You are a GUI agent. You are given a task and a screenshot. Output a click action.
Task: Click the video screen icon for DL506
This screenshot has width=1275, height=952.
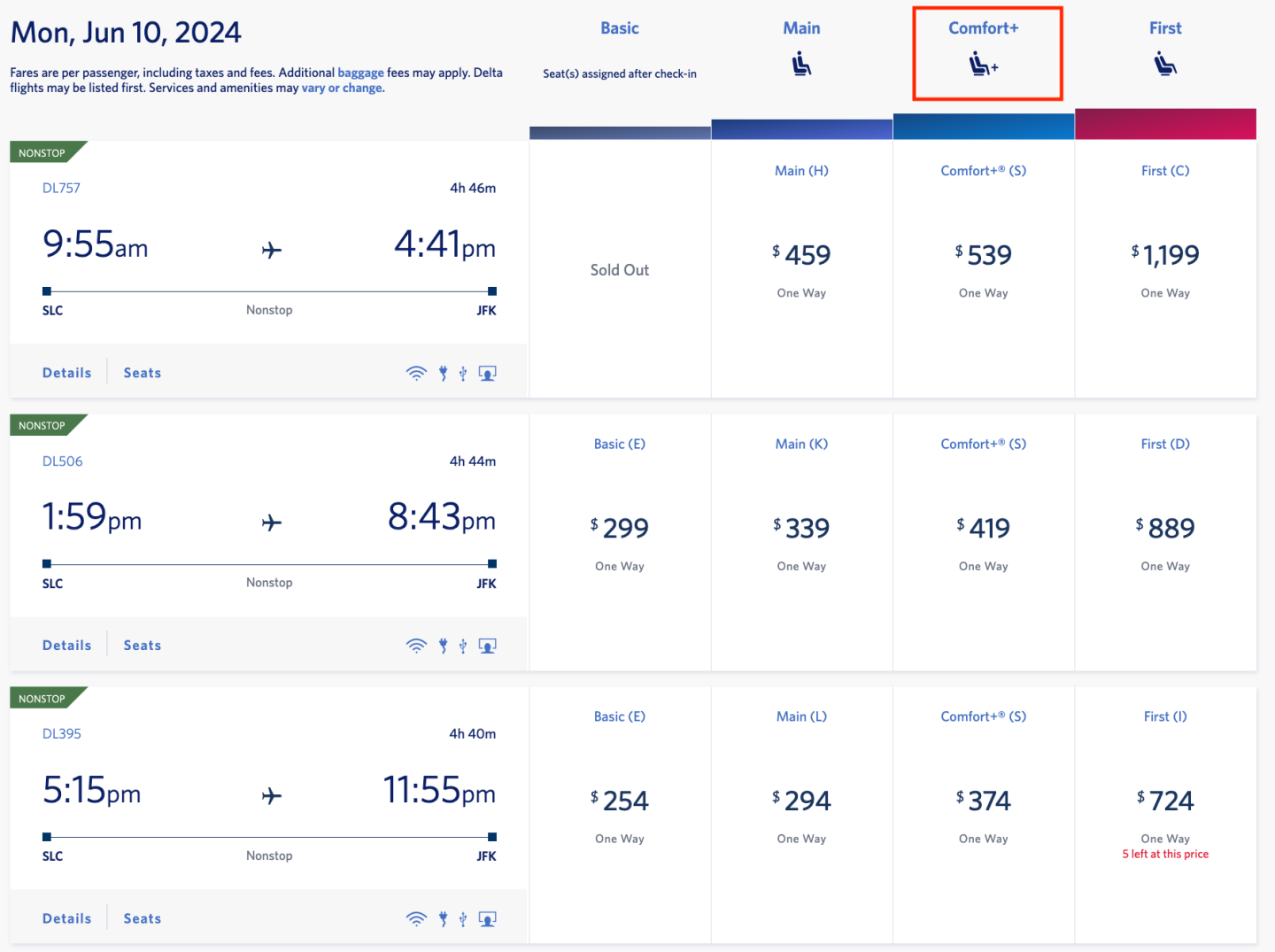pos(487,646)
